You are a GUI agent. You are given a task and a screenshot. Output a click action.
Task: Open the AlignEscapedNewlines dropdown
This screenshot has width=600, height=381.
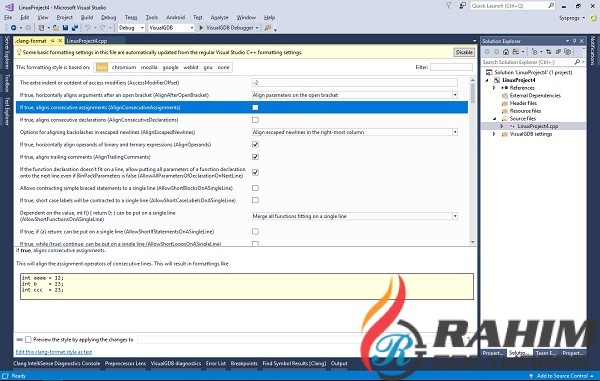(455, 132)
